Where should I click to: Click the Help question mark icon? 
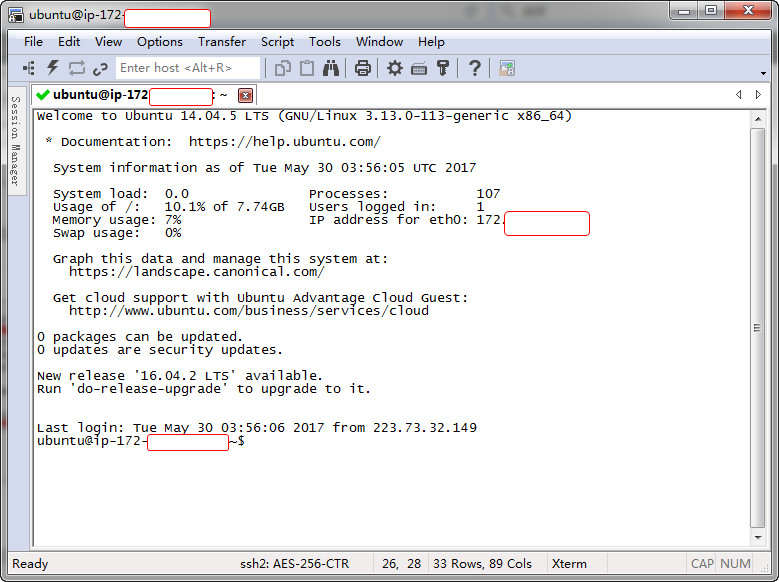click(475, 68)
